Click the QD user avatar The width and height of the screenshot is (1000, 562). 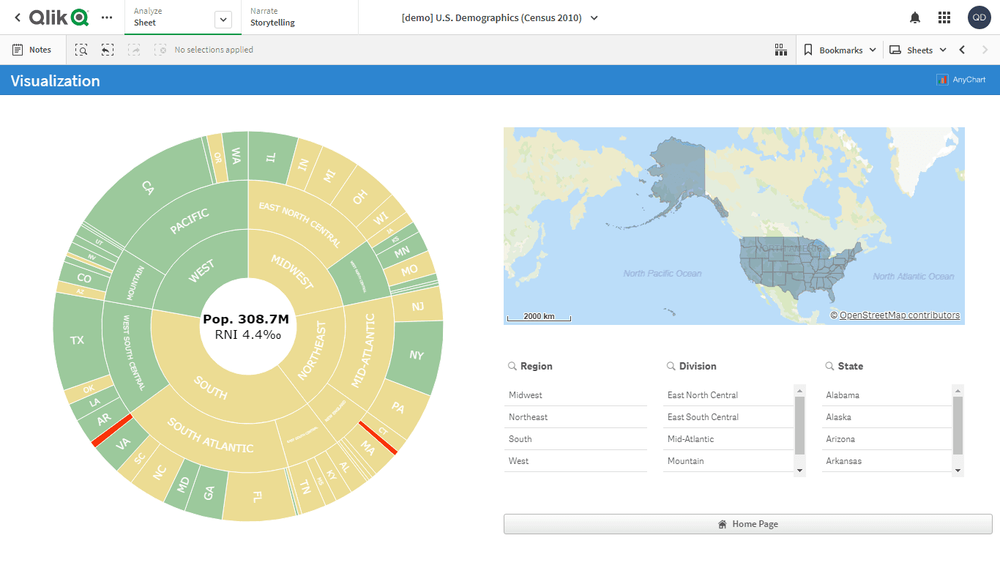pyautogui.click(x=978, y=18)
